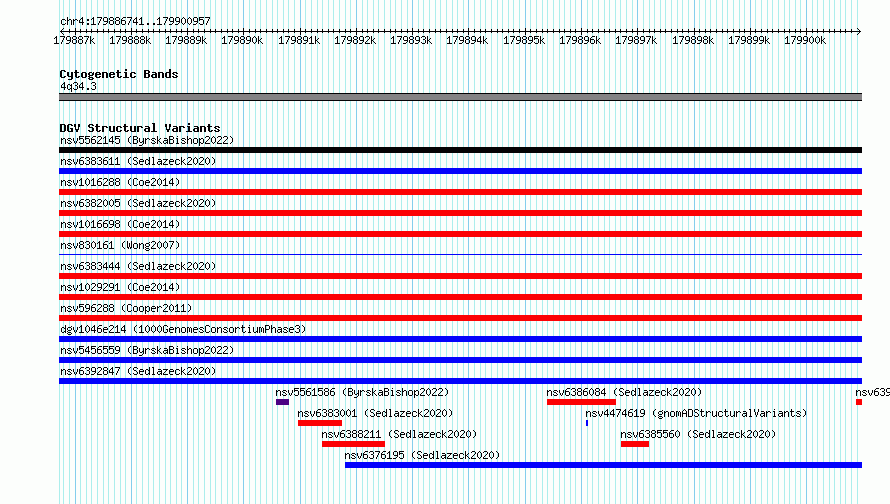Click the 179890k ruler tick label

tap(242, 40)
